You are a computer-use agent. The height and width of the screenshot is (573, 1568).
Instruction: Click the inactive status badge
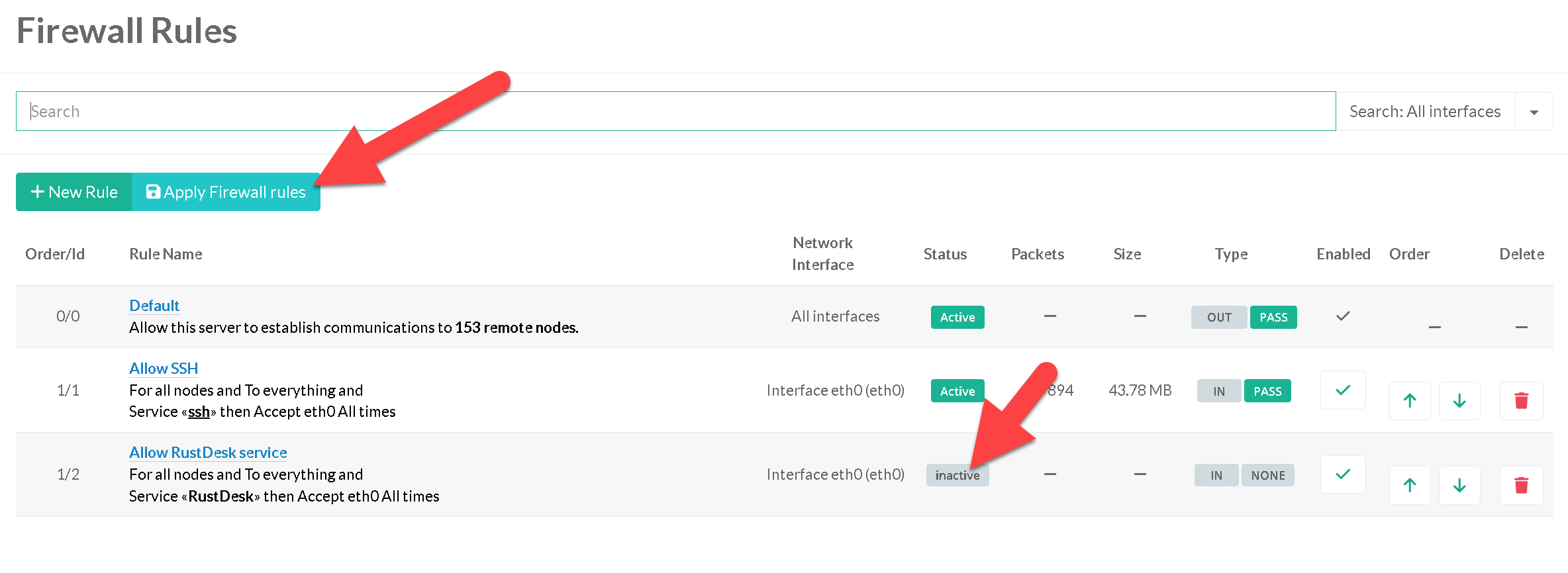[x=957, y=475]
